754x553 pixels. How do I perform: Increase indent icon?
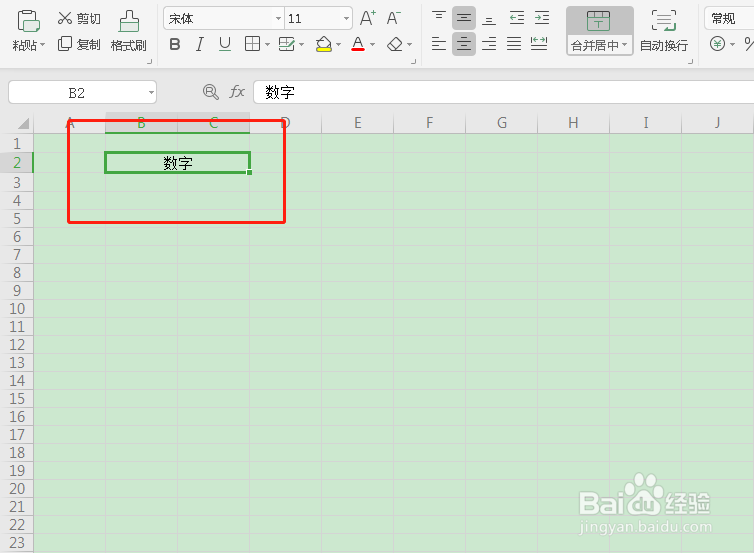(542, 18)
